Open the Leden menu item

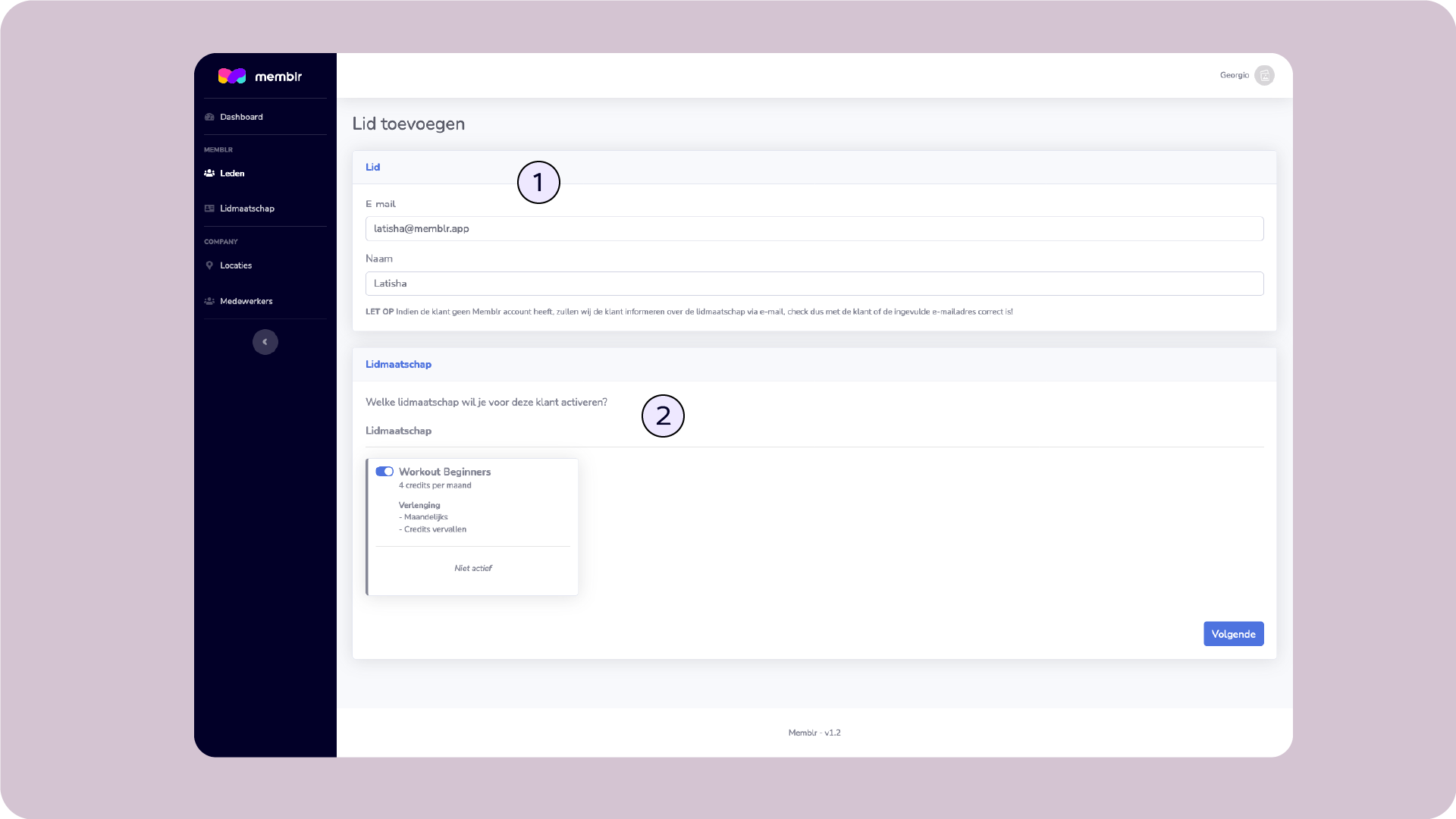click(232, 173)
